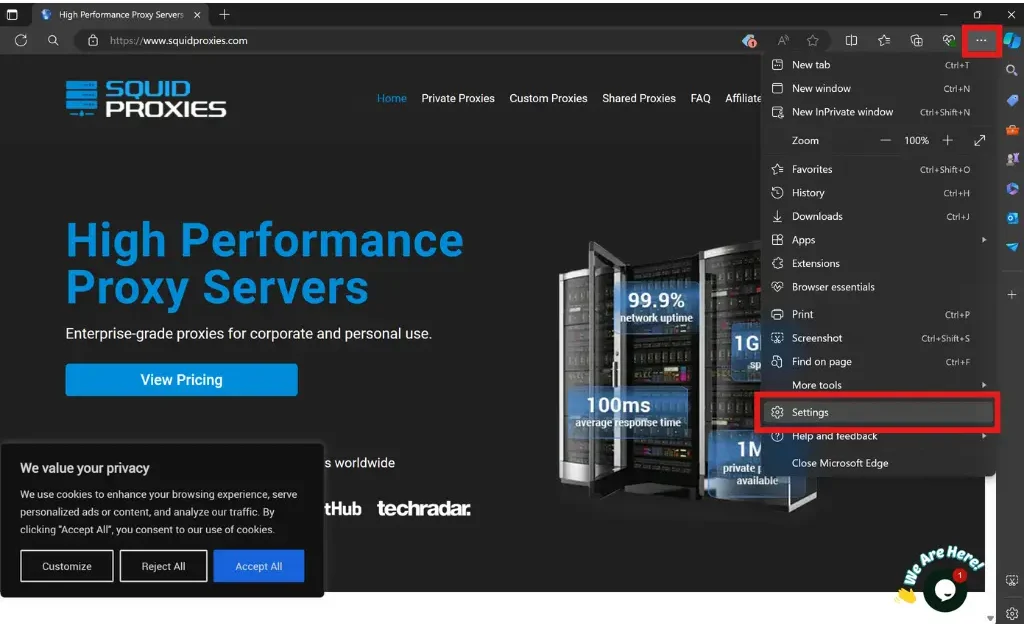
Task: Click Customize cookies button
Action: click(67, 566)
